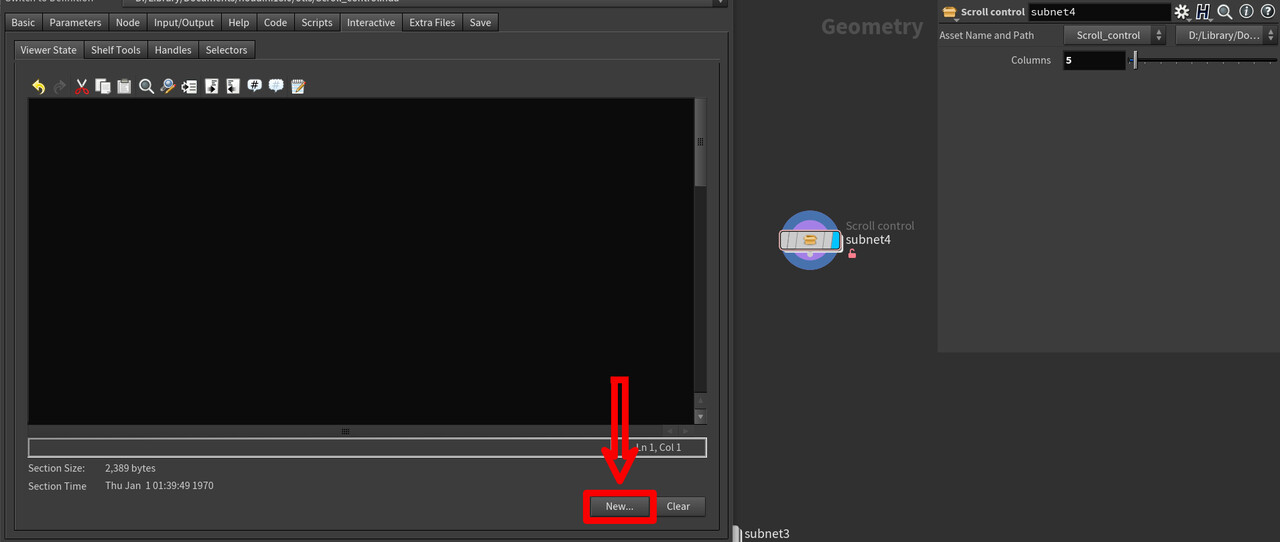This screenshot has width=1280, height=542.
Task: Open find and replace icon
Action: tap(168, 87)
